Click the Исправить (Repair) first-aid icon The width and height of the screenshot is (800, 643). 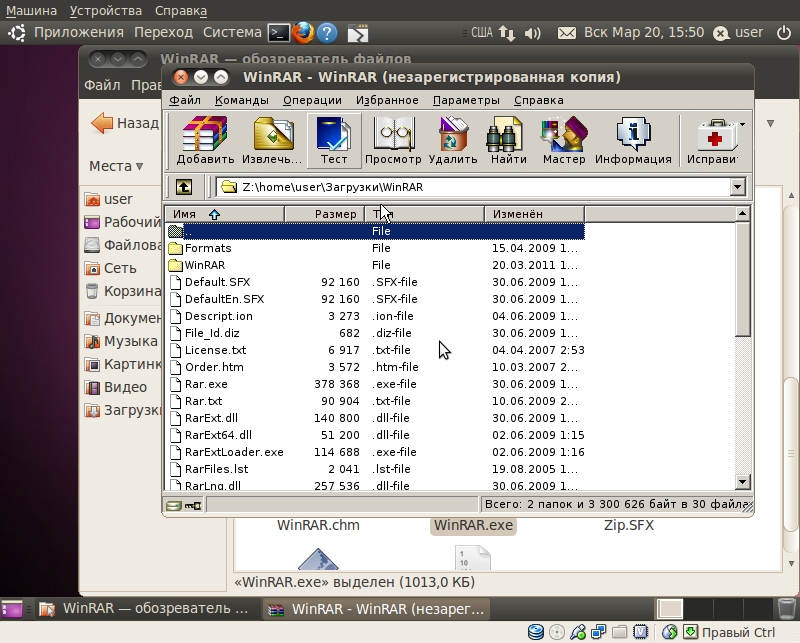point(713,140)
